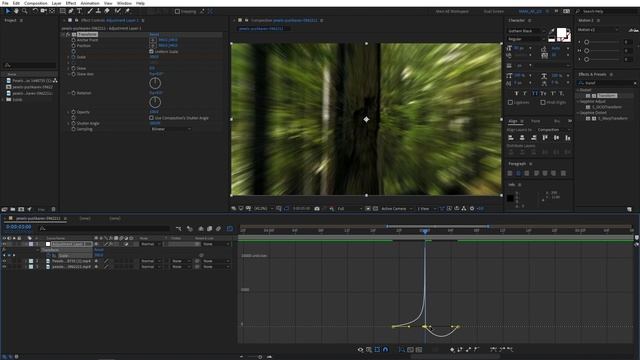Open the 1 View layout dropdown
This screenshot has width=640, height=360.
click(426, 209)
